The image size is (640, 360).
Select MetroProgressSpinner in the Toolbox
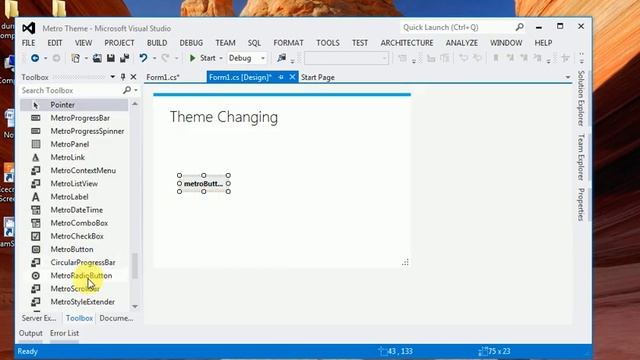tap(74, 131)
